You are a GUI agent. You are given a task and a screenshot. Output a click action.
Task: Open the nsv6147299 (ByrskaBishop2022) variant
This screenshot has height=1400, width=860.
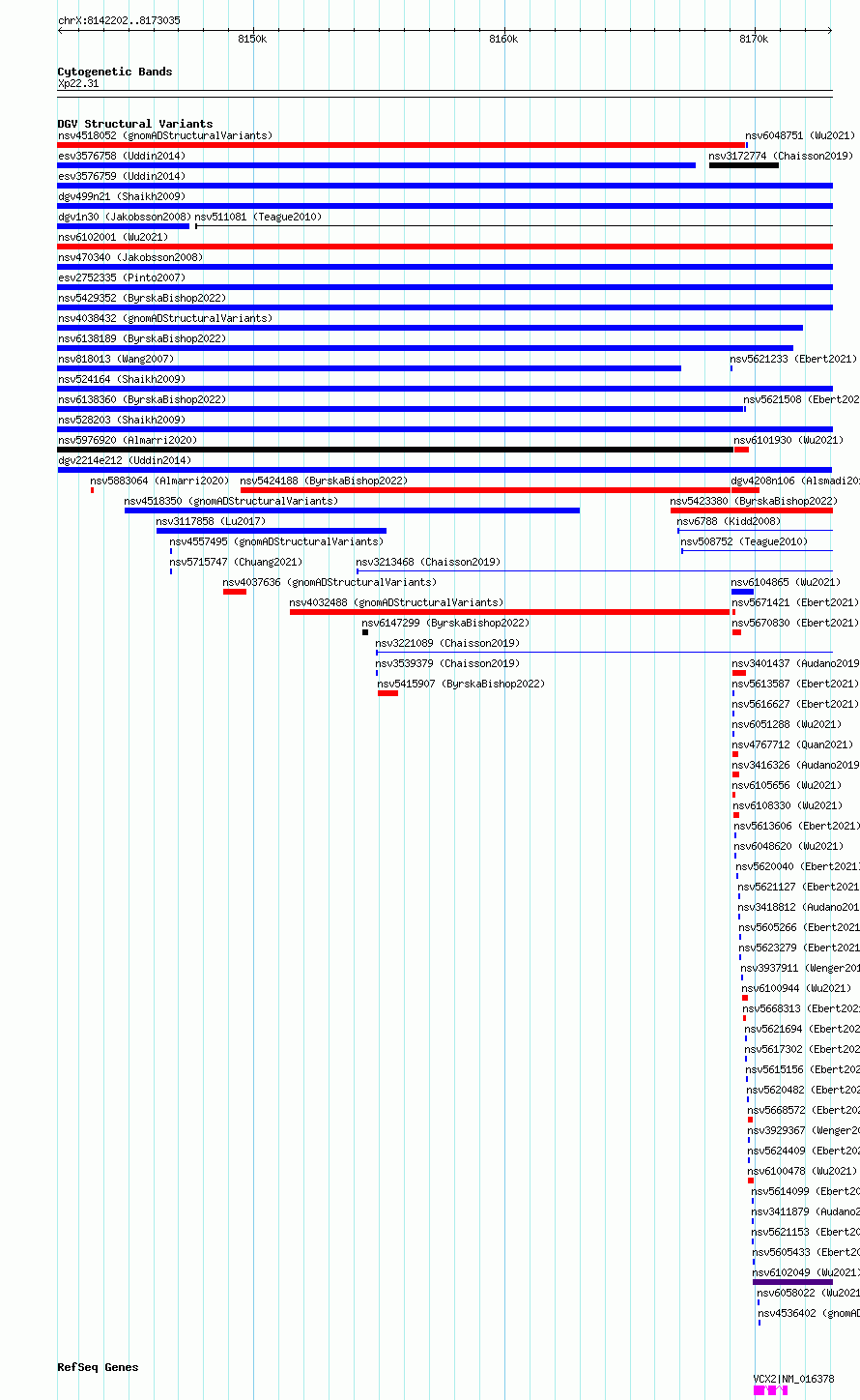[445, 623]
